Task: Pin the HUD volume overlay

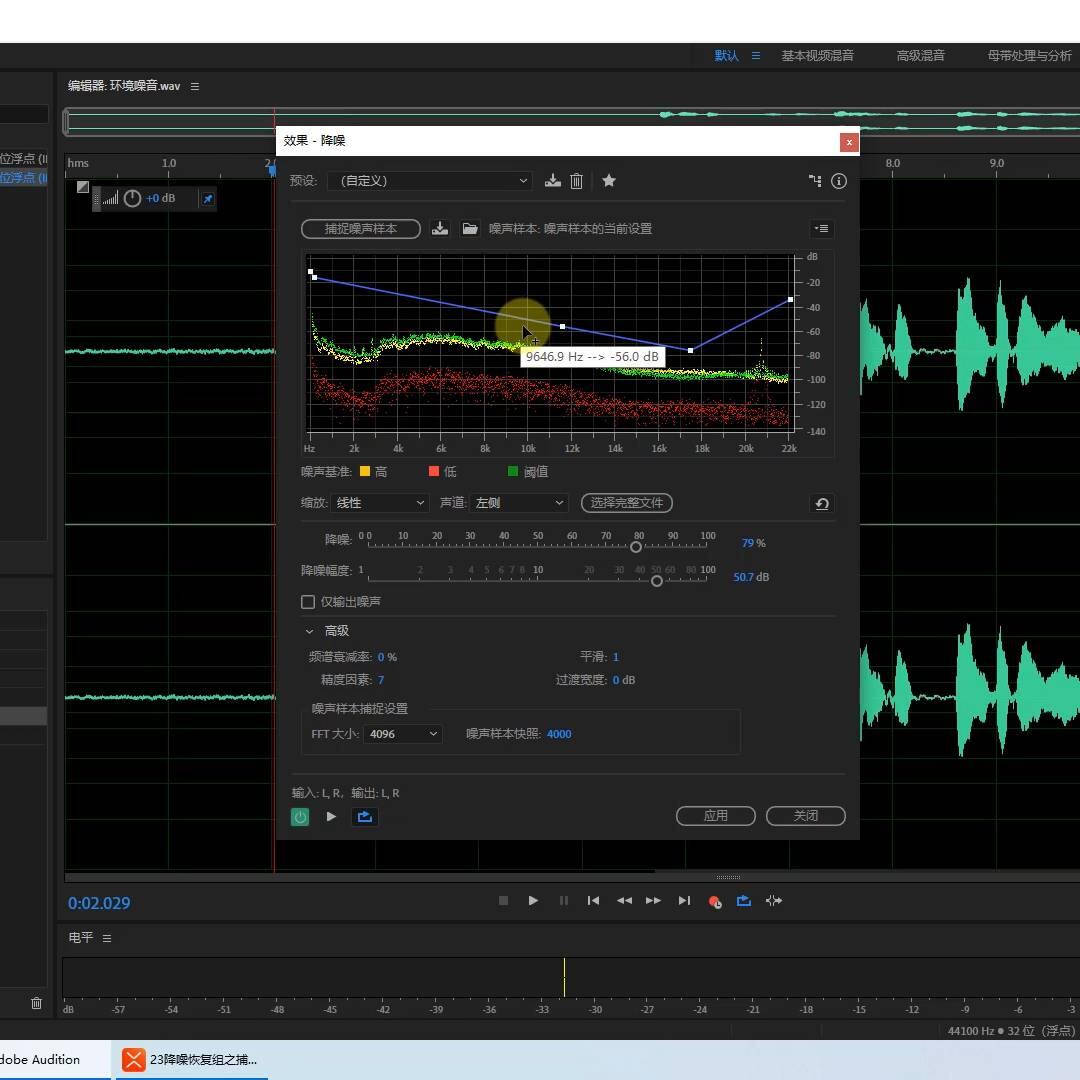Action: click(207, 198)
